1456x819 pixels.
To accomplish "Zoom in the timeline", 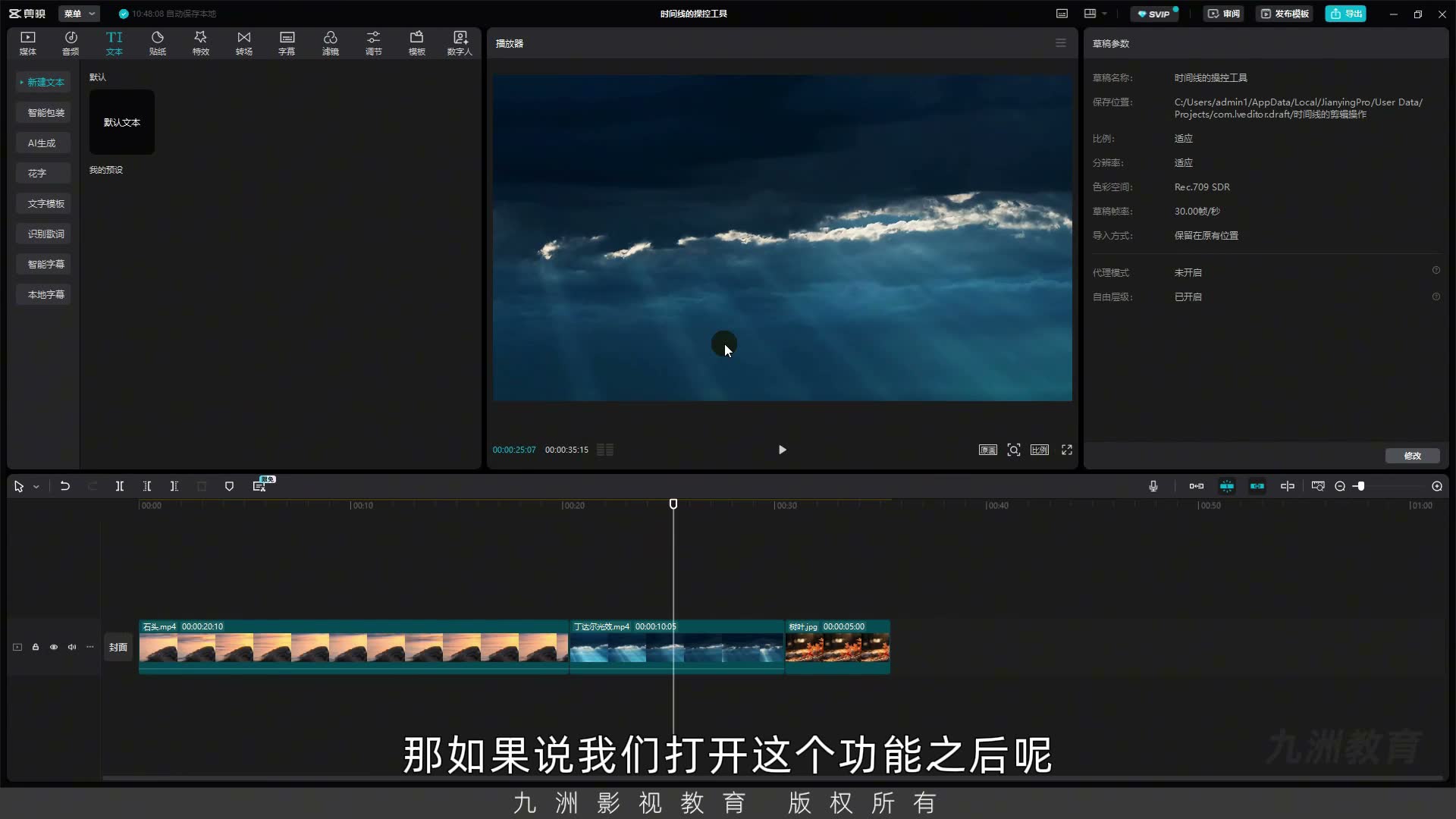I will point(1437,486).
